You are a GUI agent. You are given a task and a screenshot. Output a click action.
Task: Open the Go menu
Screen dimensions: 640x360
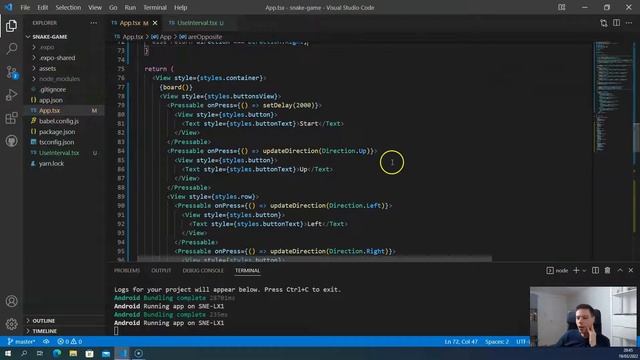113,7
